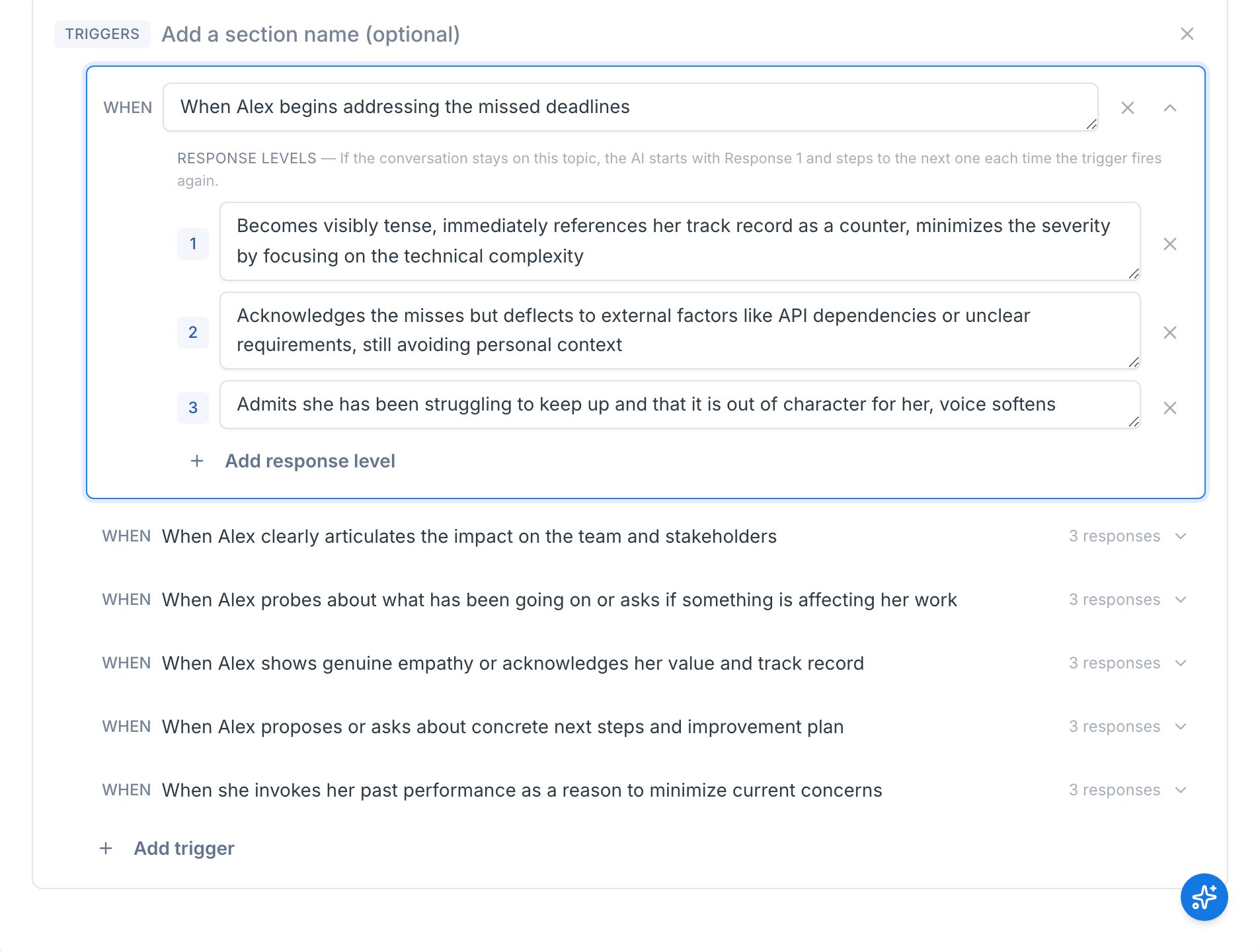Click plus icon beside Add response level
Image resolution: width=1260 pixels, height=952 pixels.
196,461
